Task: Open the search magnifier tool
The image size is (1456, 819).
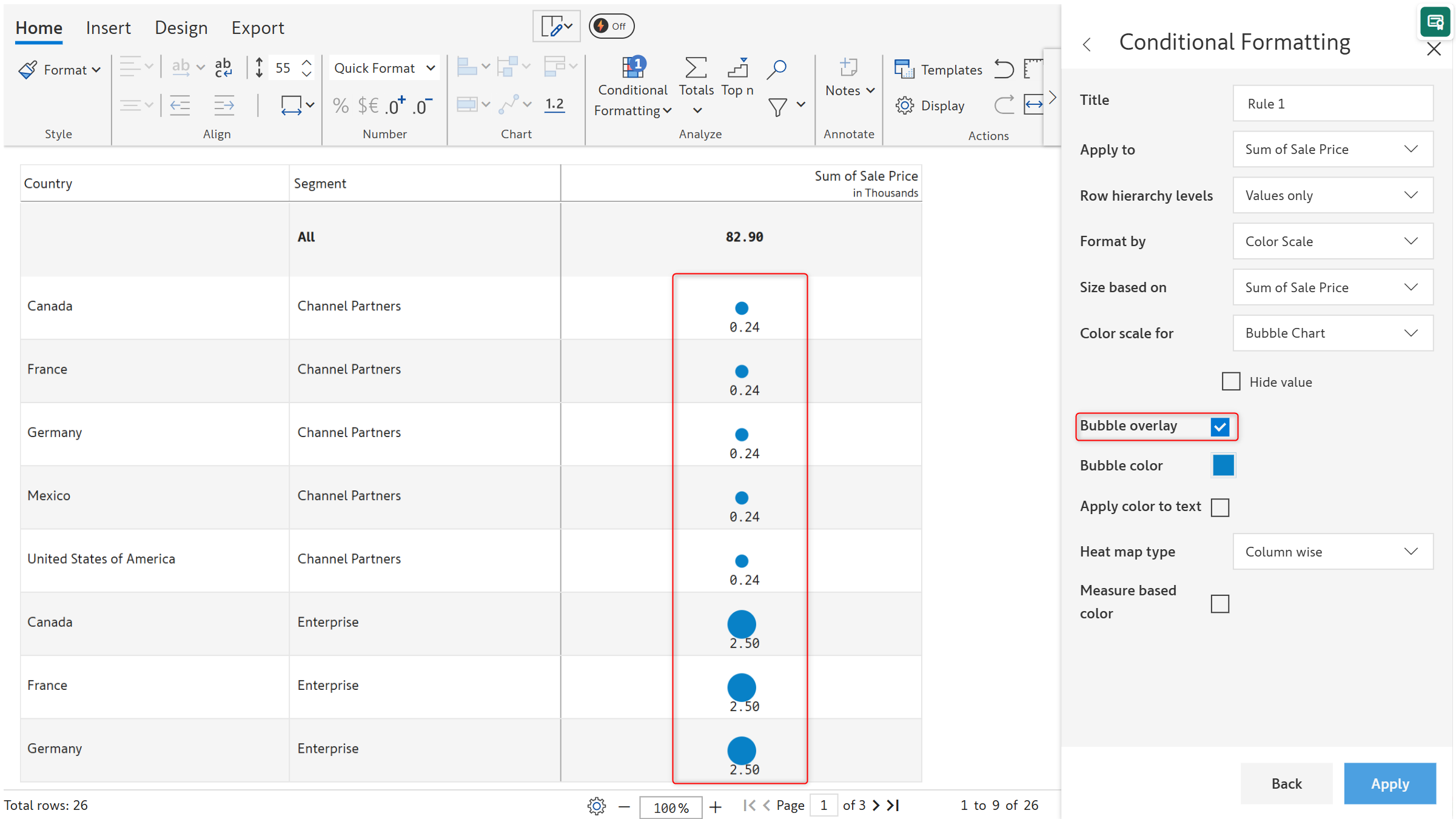Action: [776, 69]
